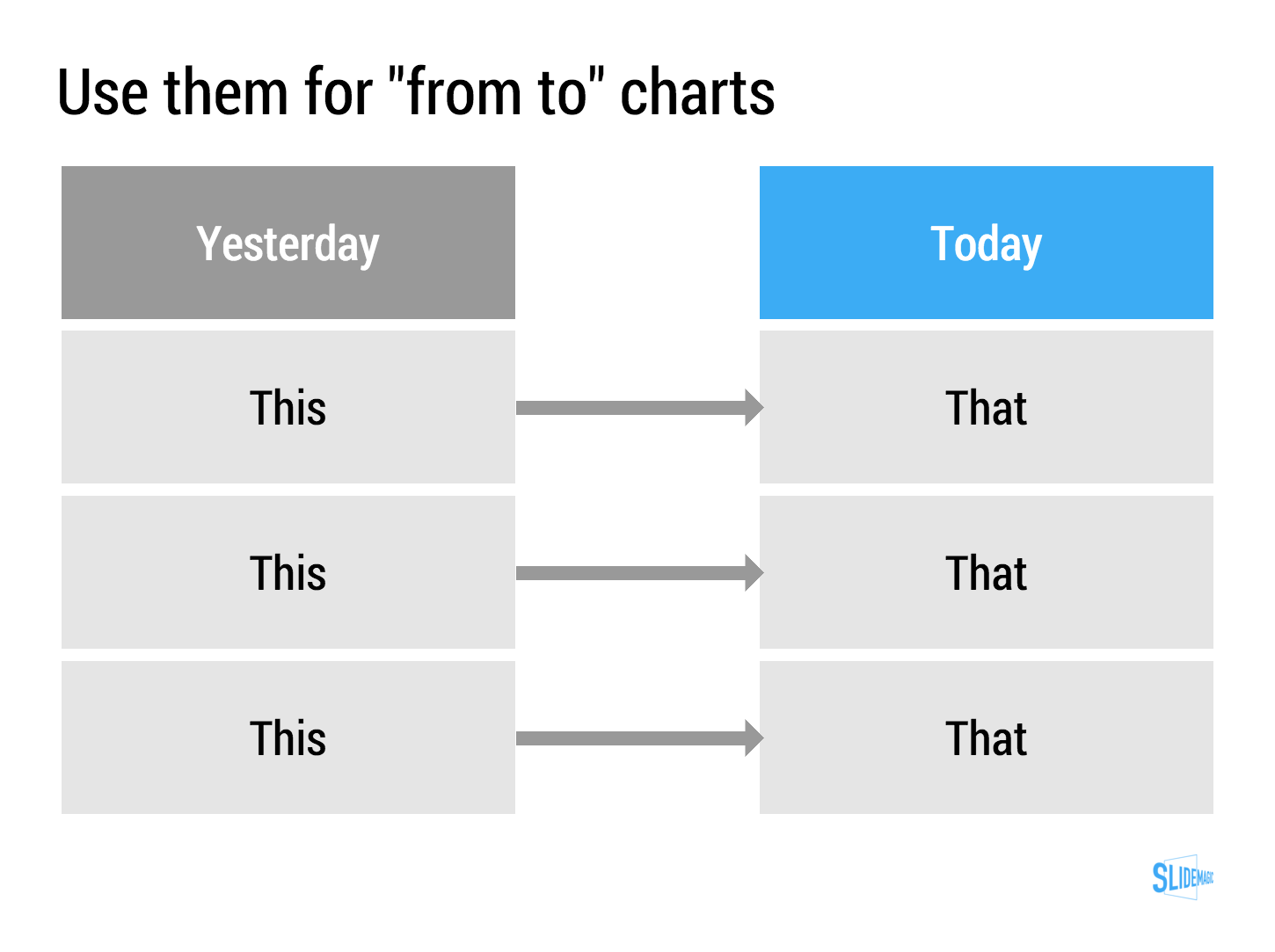This screenshot has width=1275, height=952.
Task: Select the gray Yesterday header box
Action: pyautogui.click(x=288, y=243)
